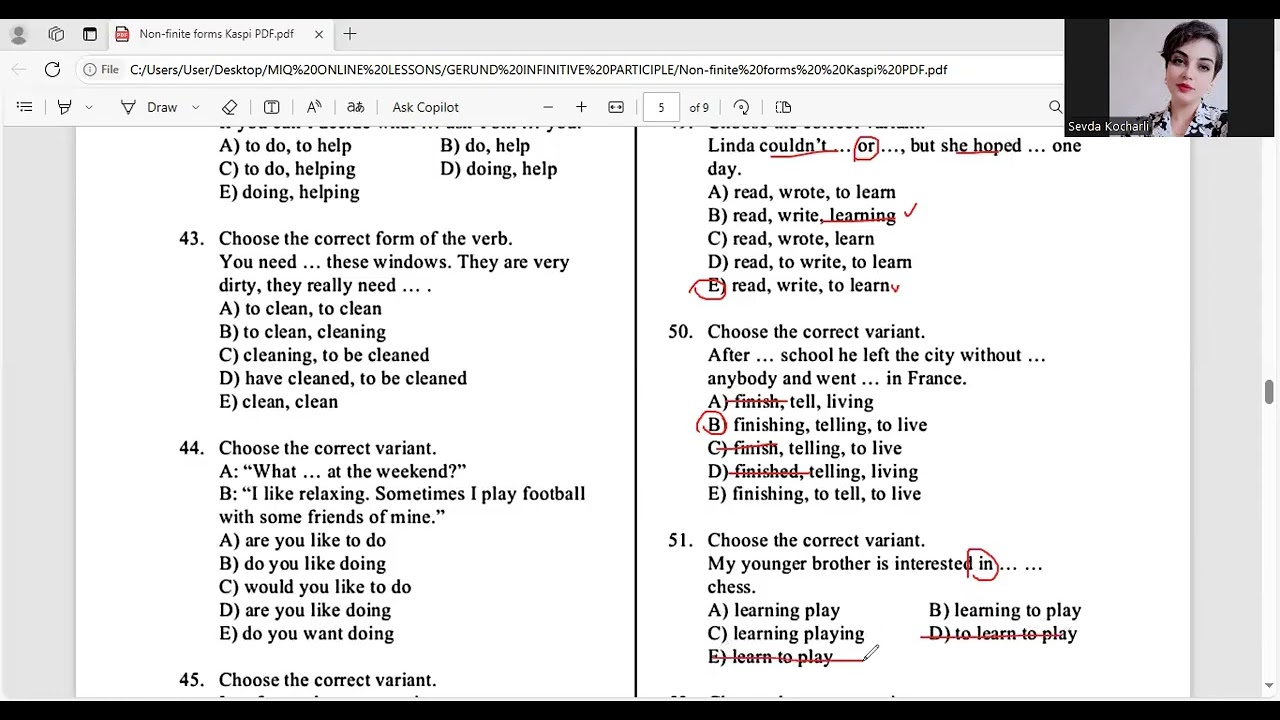Add a text box to PDF
This screenshot has height=720, width=1280.
pyautogui.click(x=271, y=107)
